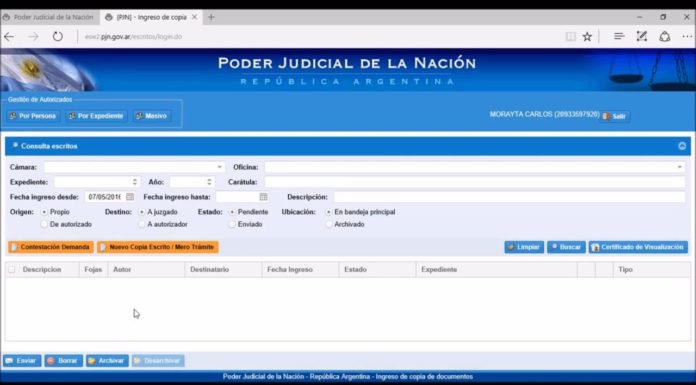The width and height of the screenshot is (696, 385).
Task: Select Destino A juzgado option
Action: point(142,212)
